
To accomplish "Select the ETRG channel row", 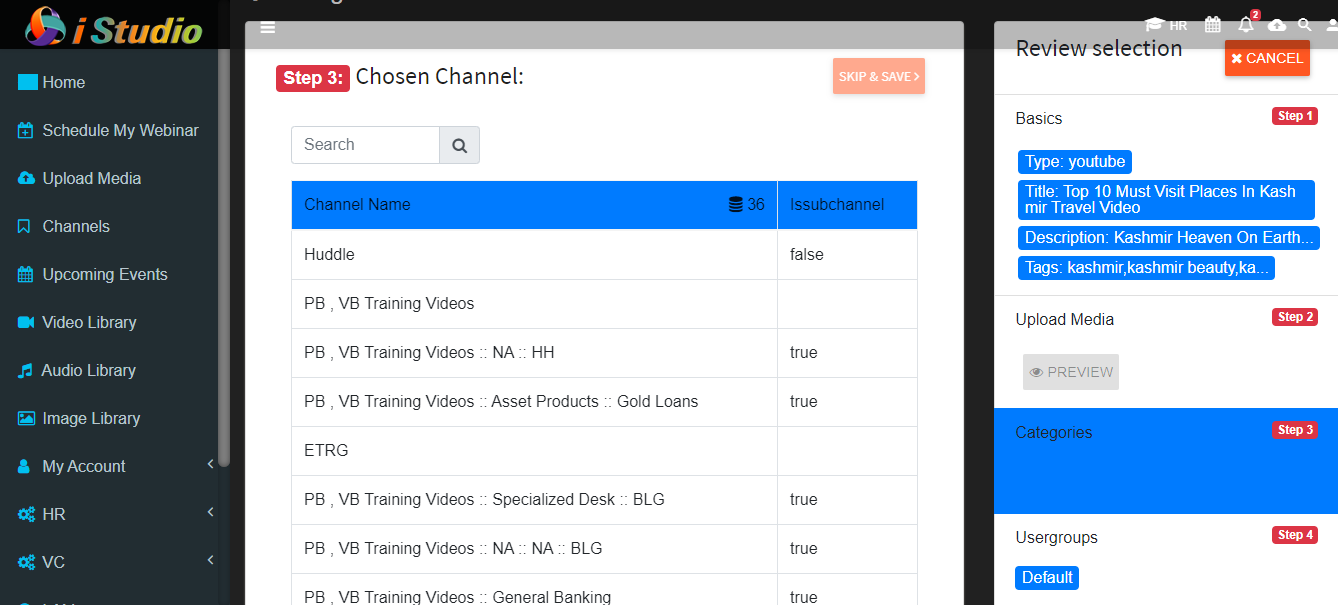I will point(604,450).
